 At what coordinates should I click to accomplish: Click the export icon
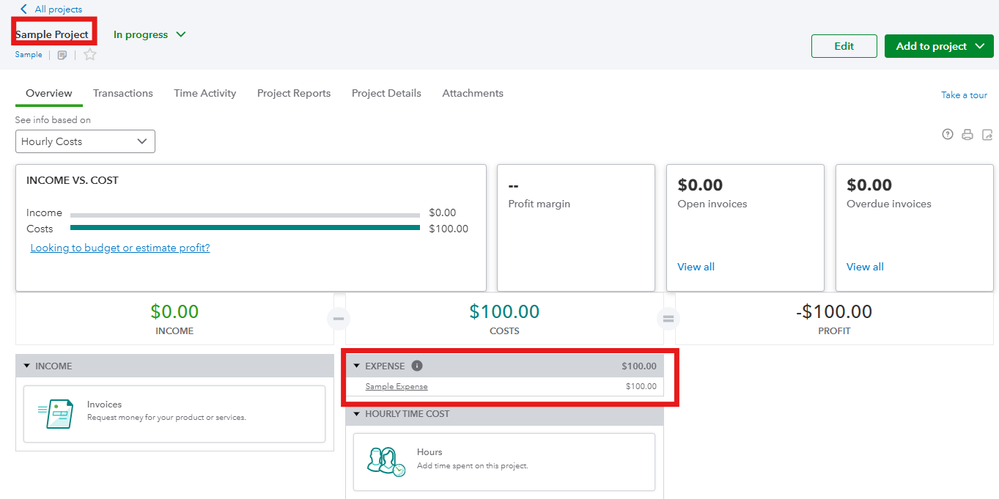(987, 135)
